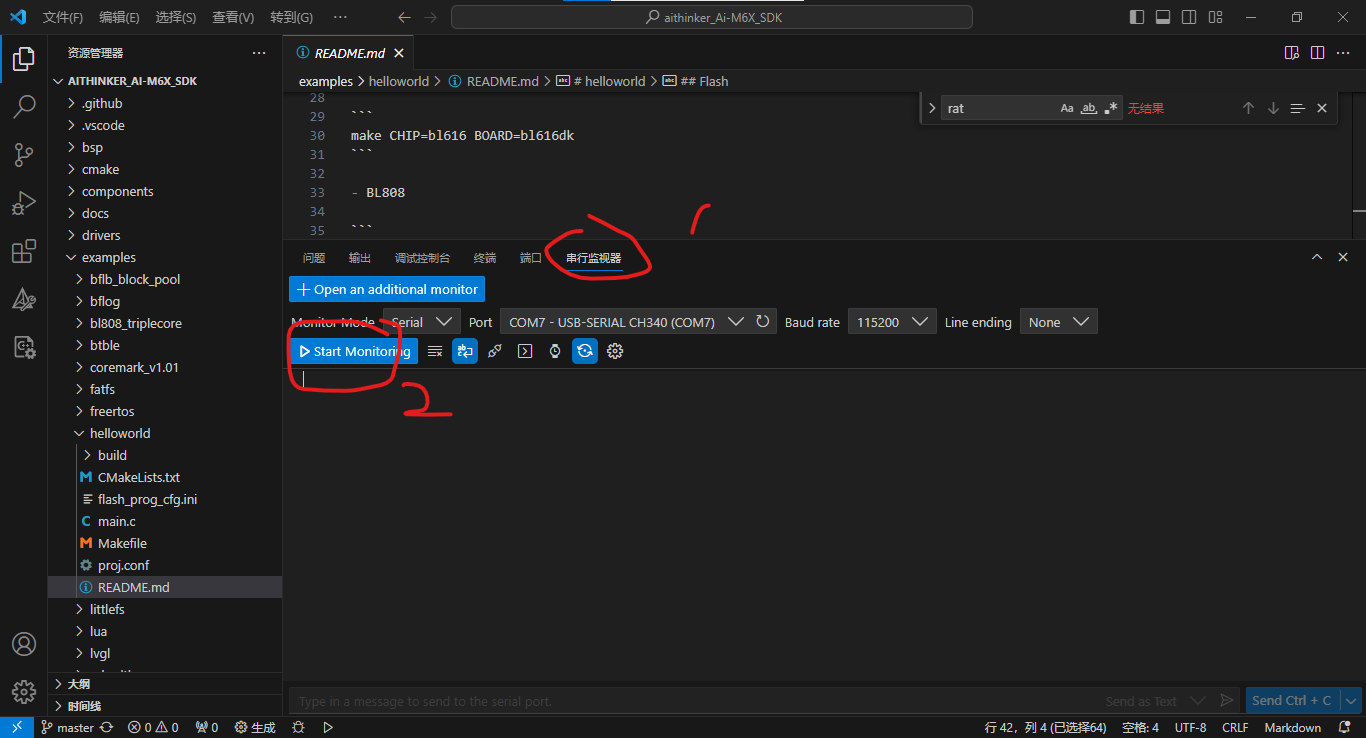Open the Explorer view in activity bar

pos(24,59)
